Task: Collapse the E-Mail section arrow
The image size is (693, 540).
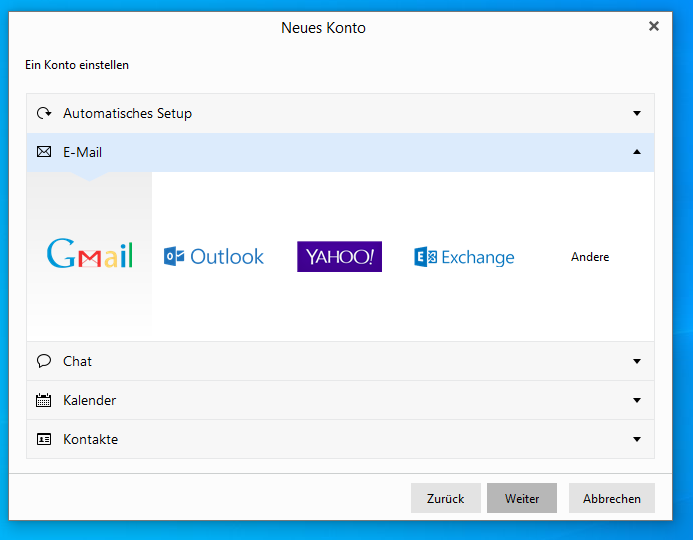Action: (637, 152)
